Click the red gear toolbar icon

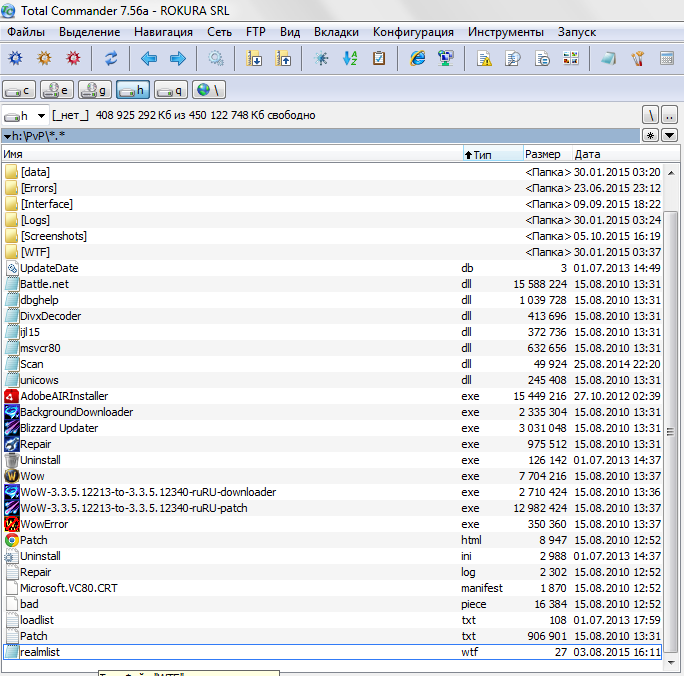73,58
